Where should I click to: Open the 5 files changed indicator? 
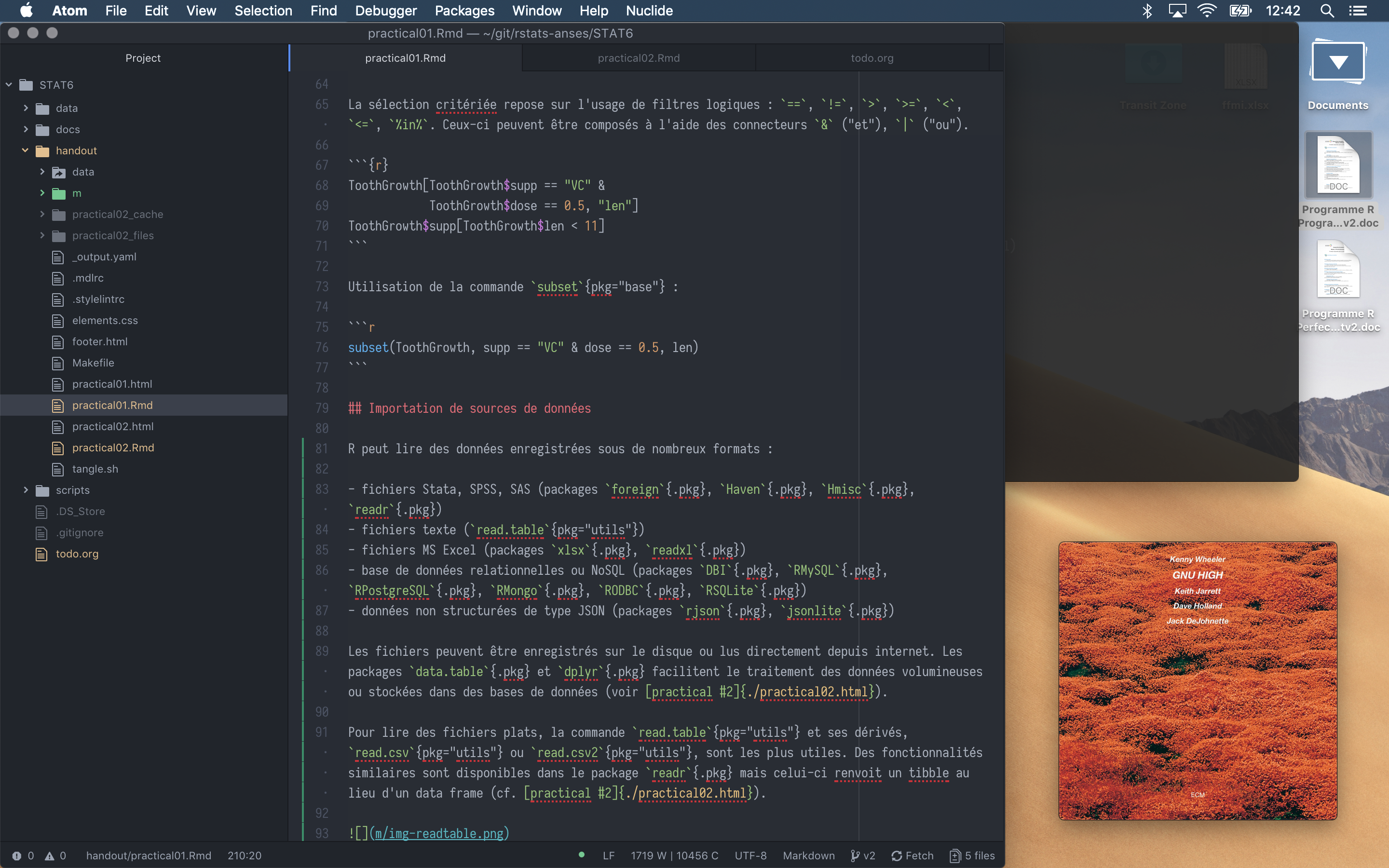[972, 856]
